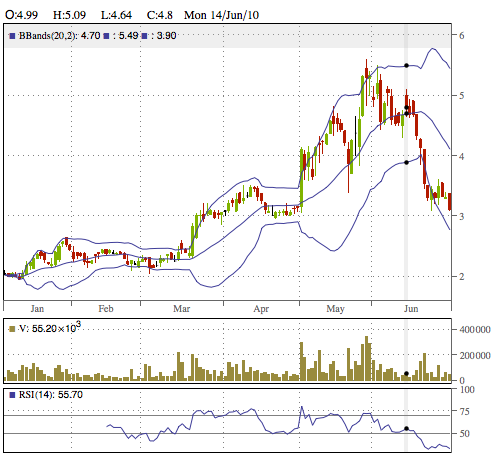The image size is (500, 456).
Task: Click the BBands middle band color square
Action: [12, 36]
